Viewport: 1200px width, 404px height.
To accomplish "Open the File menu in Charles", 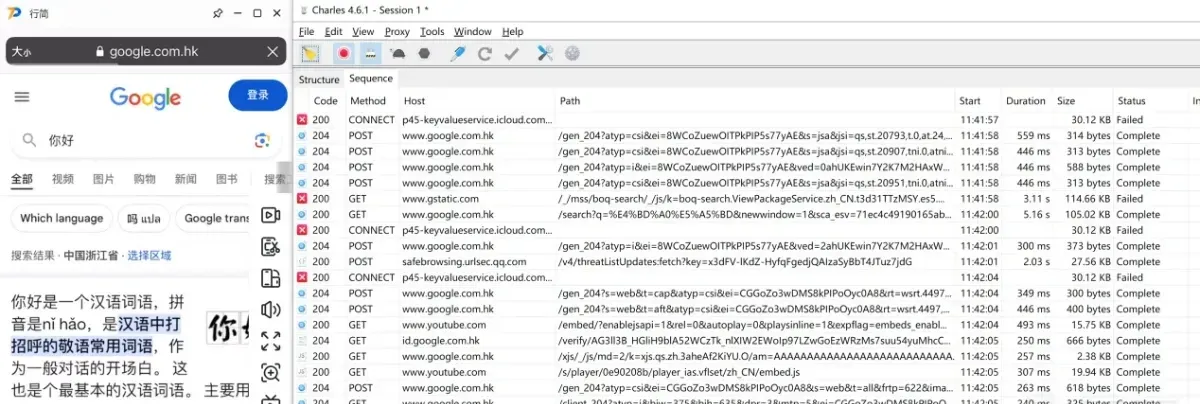I will (307, 32).
